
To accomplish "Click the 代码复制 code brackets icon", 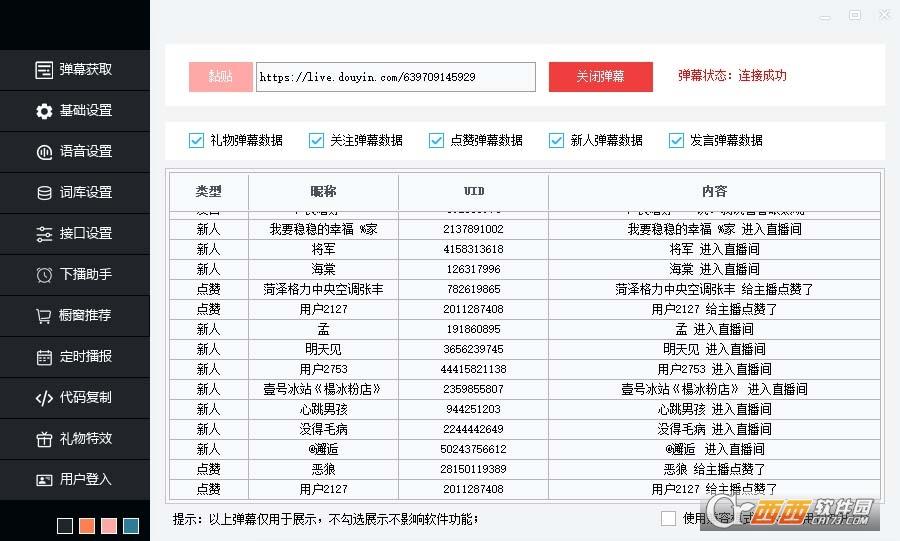I will click(x=44, y=398).
